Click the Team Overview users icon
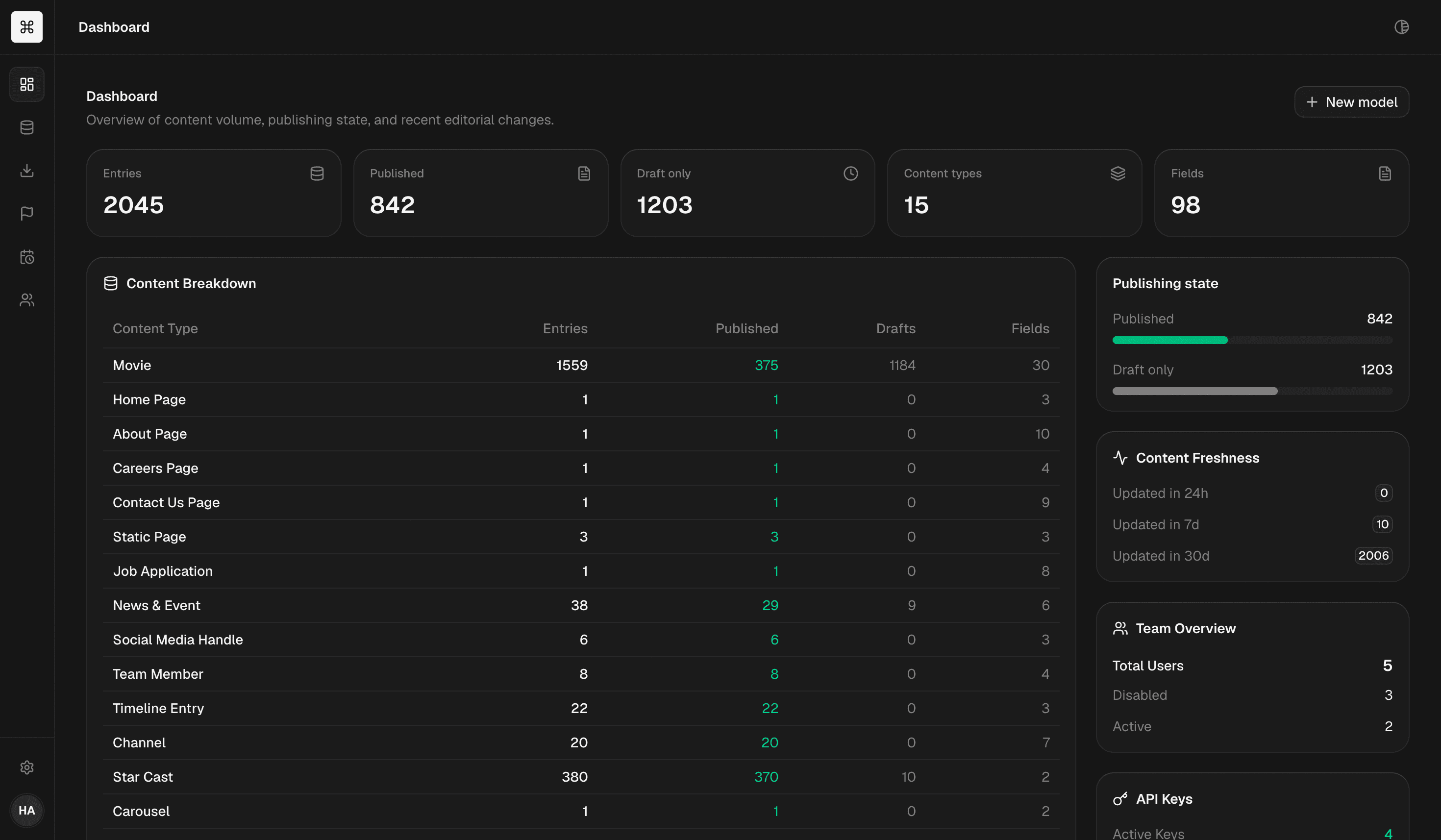Image resolution: width=1441 pixels, height=840 pixels. [x=1120, y=628]
